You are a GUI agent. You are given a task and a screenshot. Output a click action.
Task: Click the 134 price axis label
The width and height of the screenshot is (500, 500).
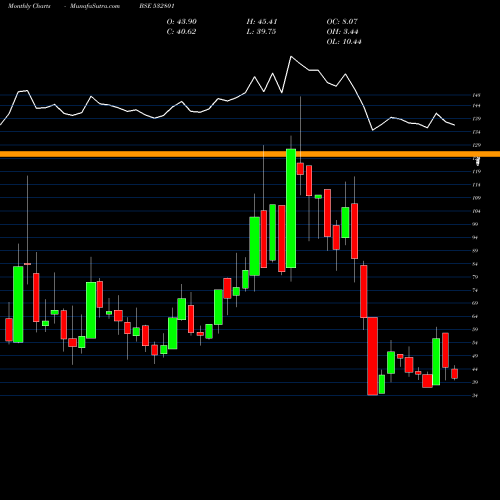coord(476,132)
